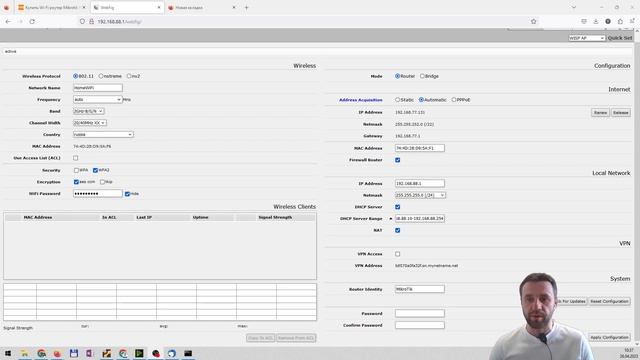The image size is (640, 360).
Task: Toggle aes ccm encryption checkbox
Action: point(76,182)
